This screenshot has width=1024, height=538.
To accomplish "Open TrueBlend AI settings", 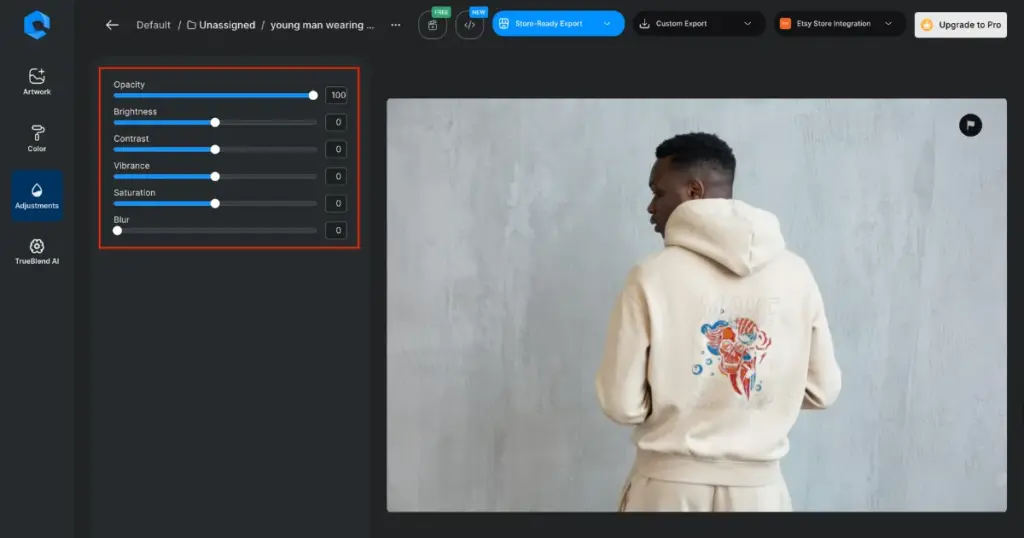I will click(37, 251).
